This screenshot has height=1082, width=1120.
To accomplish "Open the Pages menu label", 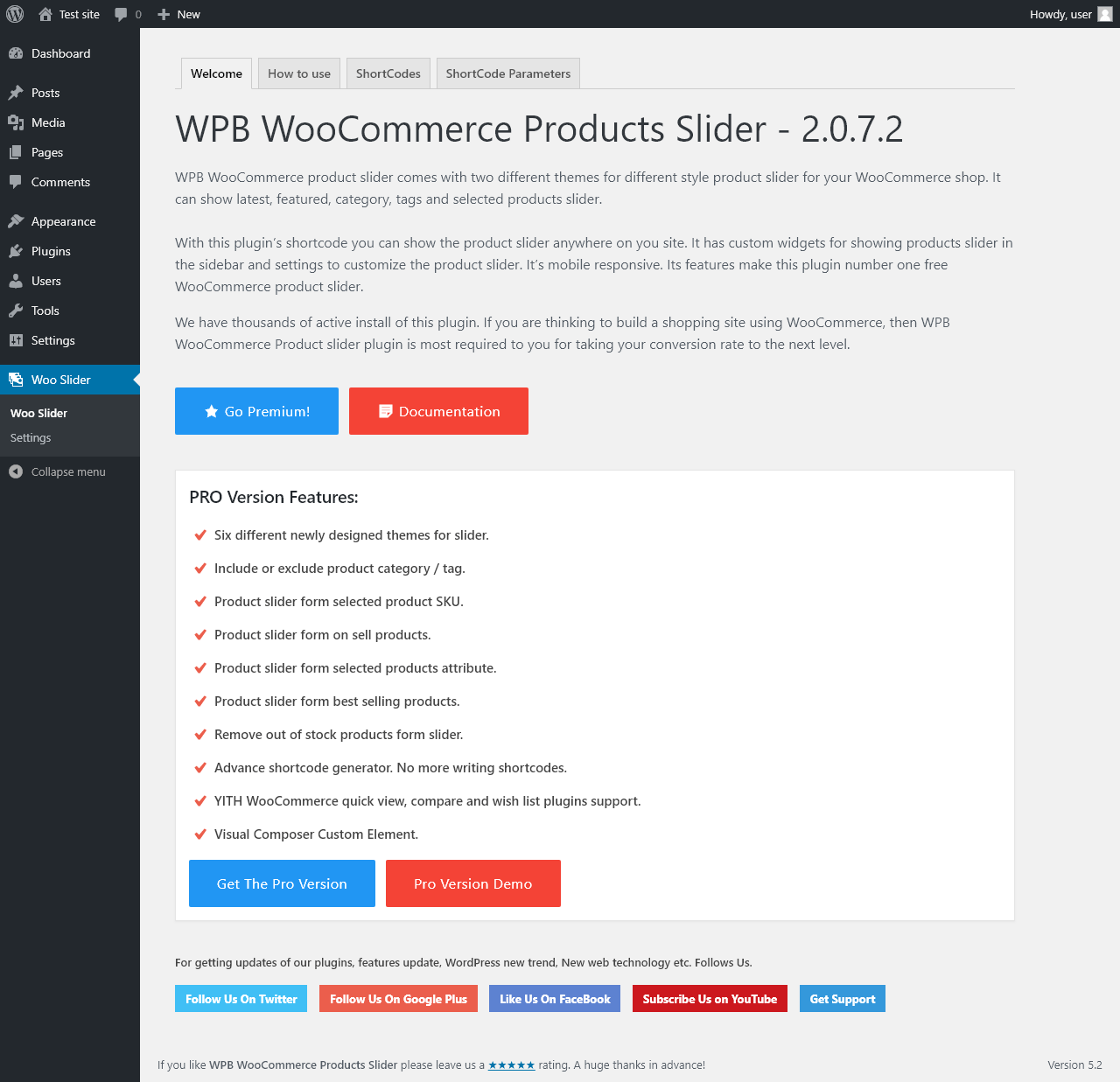I will tap(47, 152).
